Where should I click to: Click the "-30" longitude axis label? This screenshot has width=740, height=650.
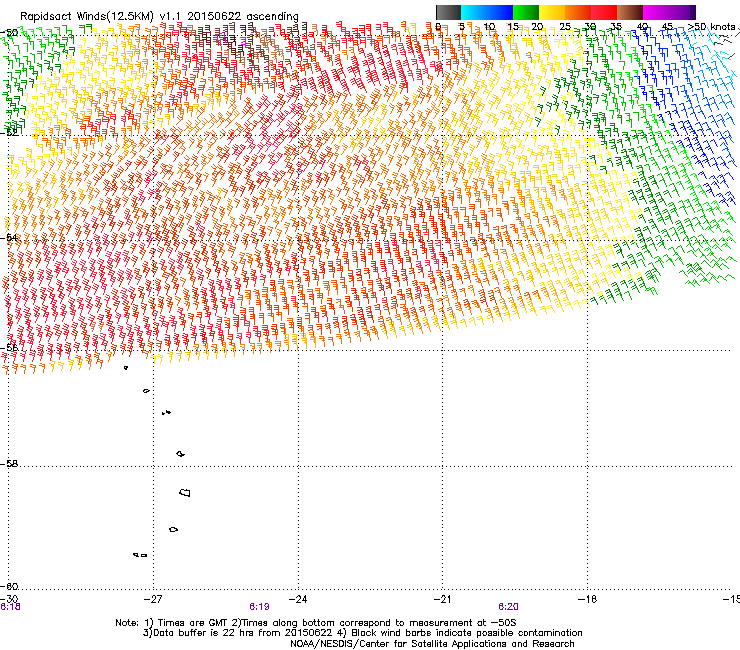click(9, 599)
